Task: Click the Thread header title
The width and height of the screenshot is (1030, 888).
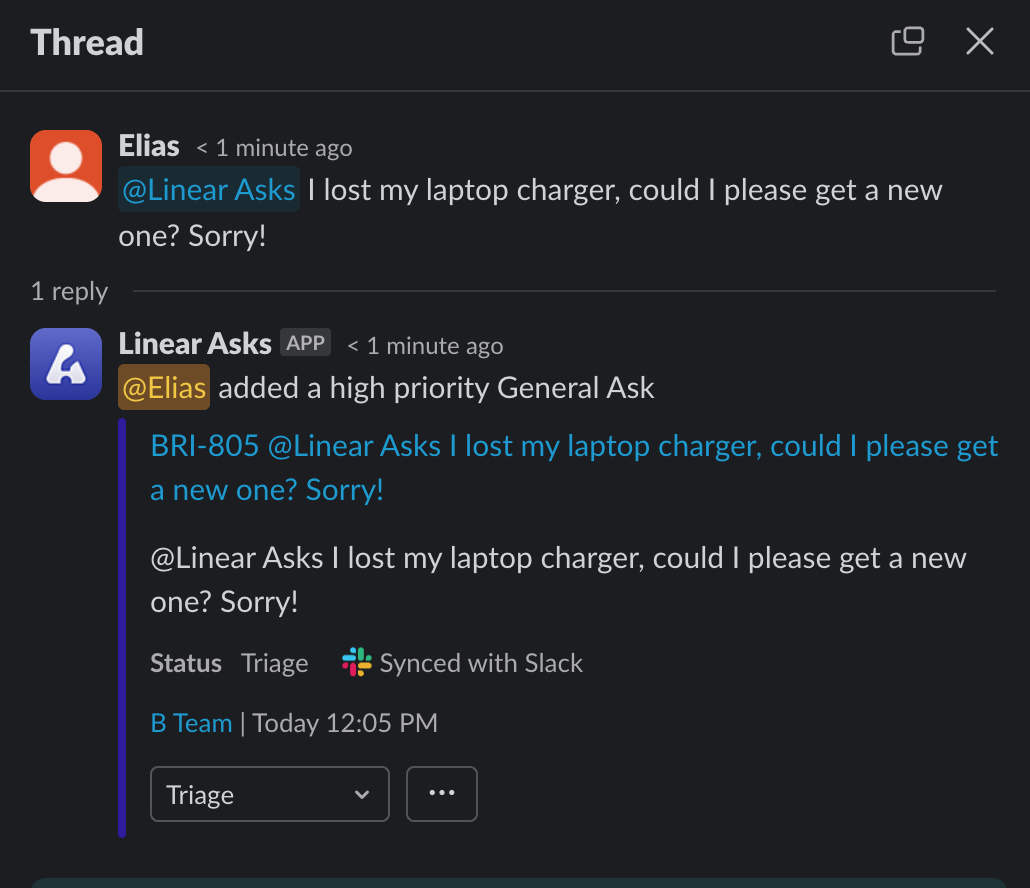Action: click(87, 43)
